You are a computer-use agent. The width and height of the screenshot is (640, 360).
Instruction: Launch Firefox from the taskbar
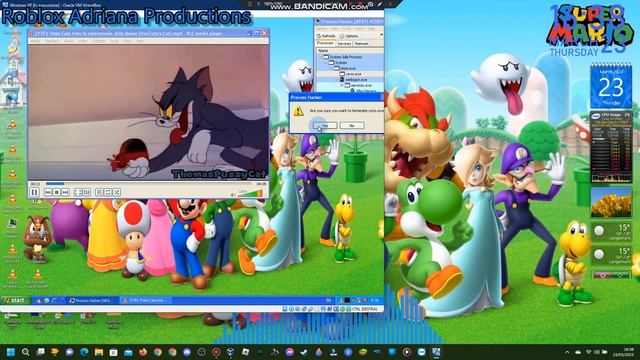[143, 352]
